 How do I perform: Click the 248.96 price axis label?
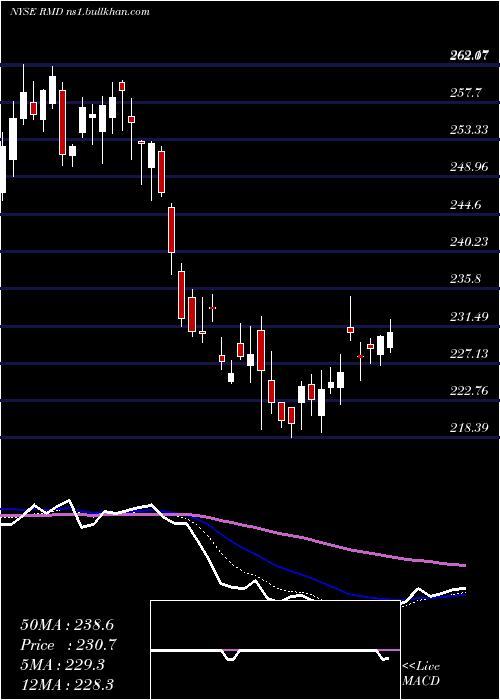[468, 167]
